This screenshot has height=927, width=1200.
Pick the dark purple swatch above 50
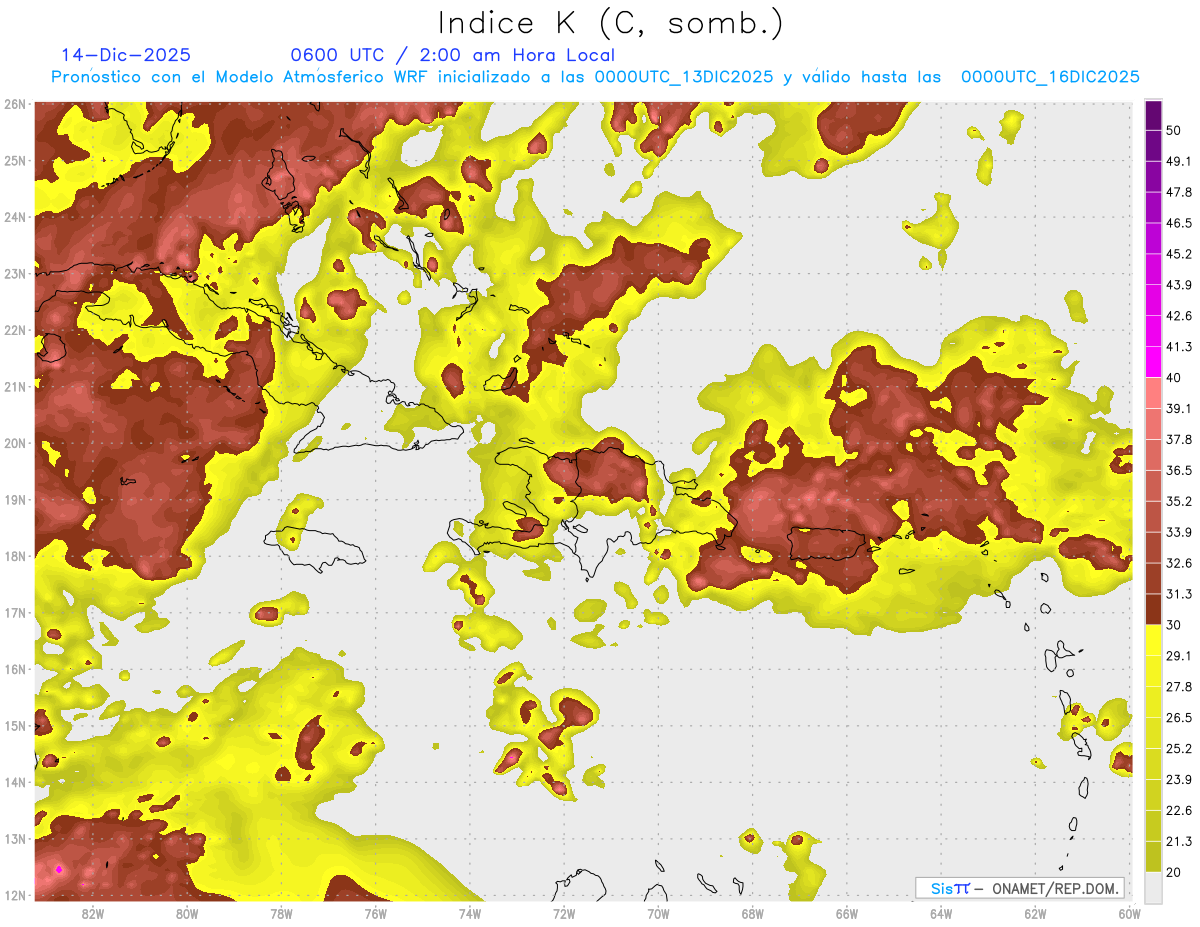[1153, 115]
